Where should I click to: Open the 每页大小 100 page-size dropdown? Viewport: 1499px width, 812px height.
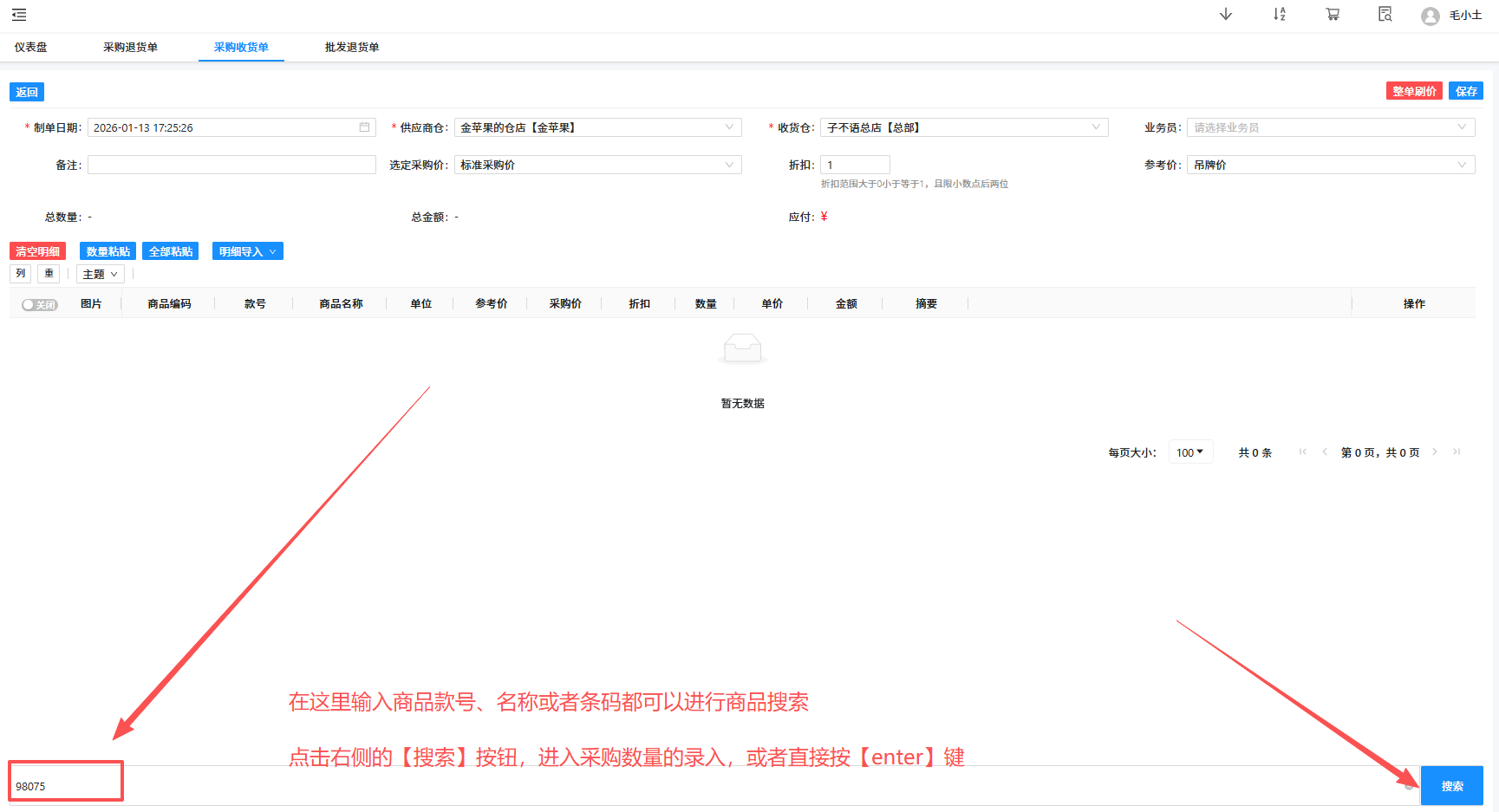(1189, 451)
